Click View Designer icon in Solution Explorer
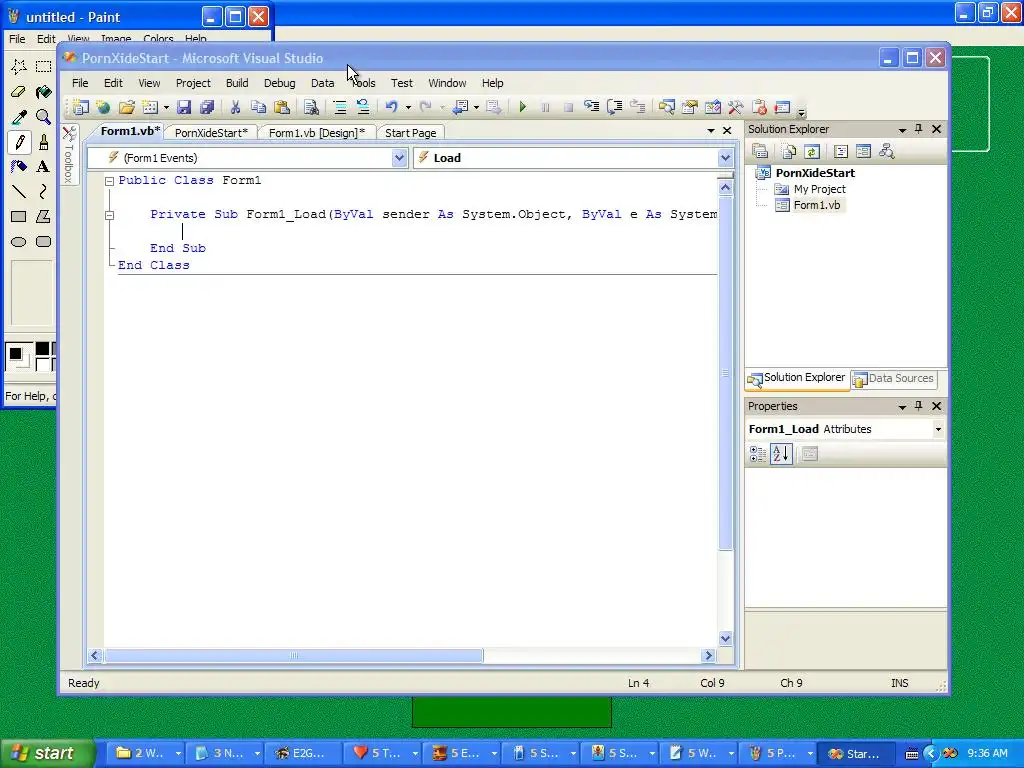1024x768 pixels. pyautogui.click(x=863, y=152)
